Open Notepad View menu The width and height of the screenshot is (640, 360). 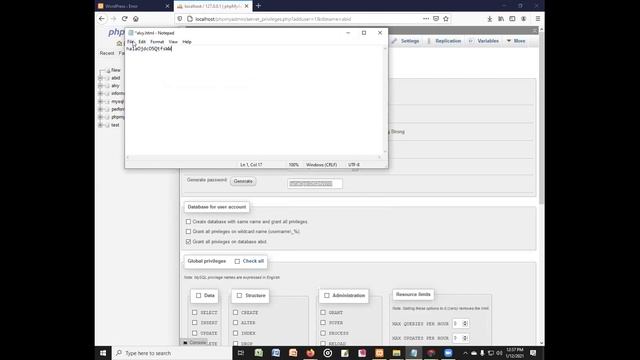point(173,42)
